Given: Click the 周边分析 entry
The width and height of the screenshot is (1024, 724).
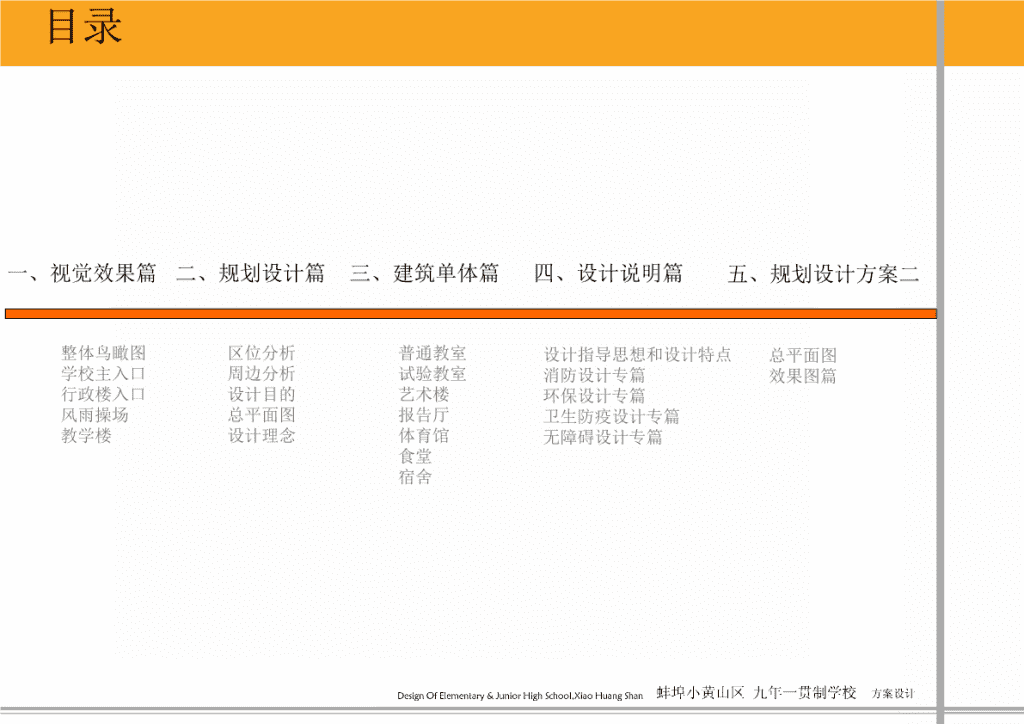Looking at the screenshot, I should 262,374.
